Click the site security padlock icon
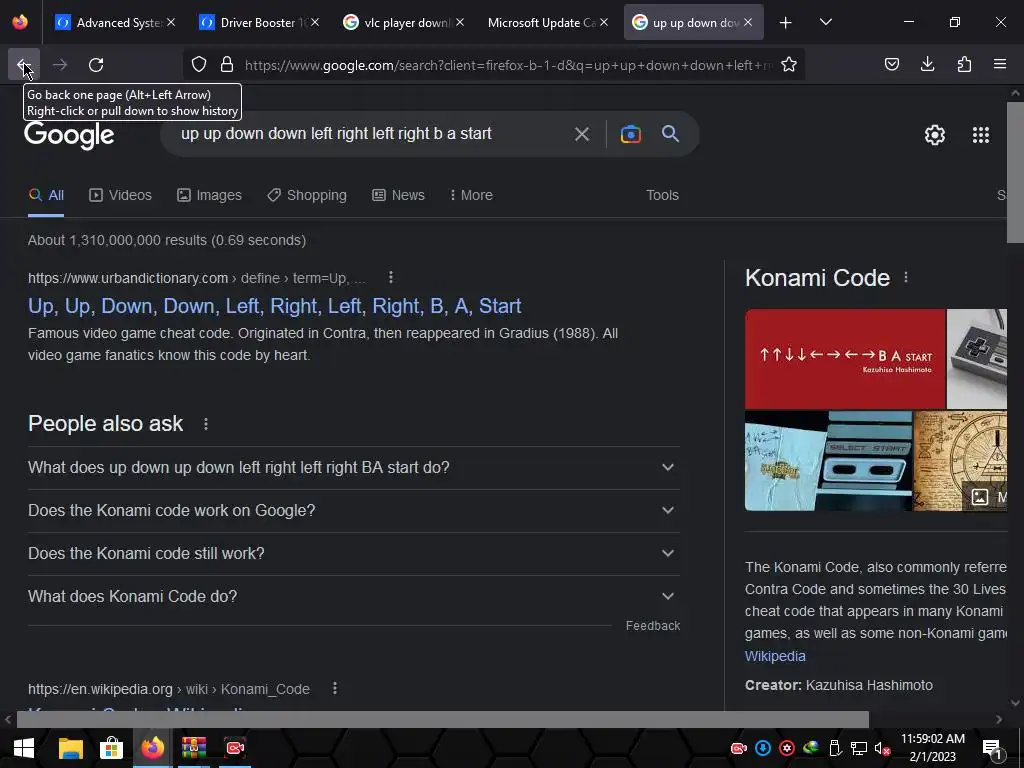 (x=227, y=64)
